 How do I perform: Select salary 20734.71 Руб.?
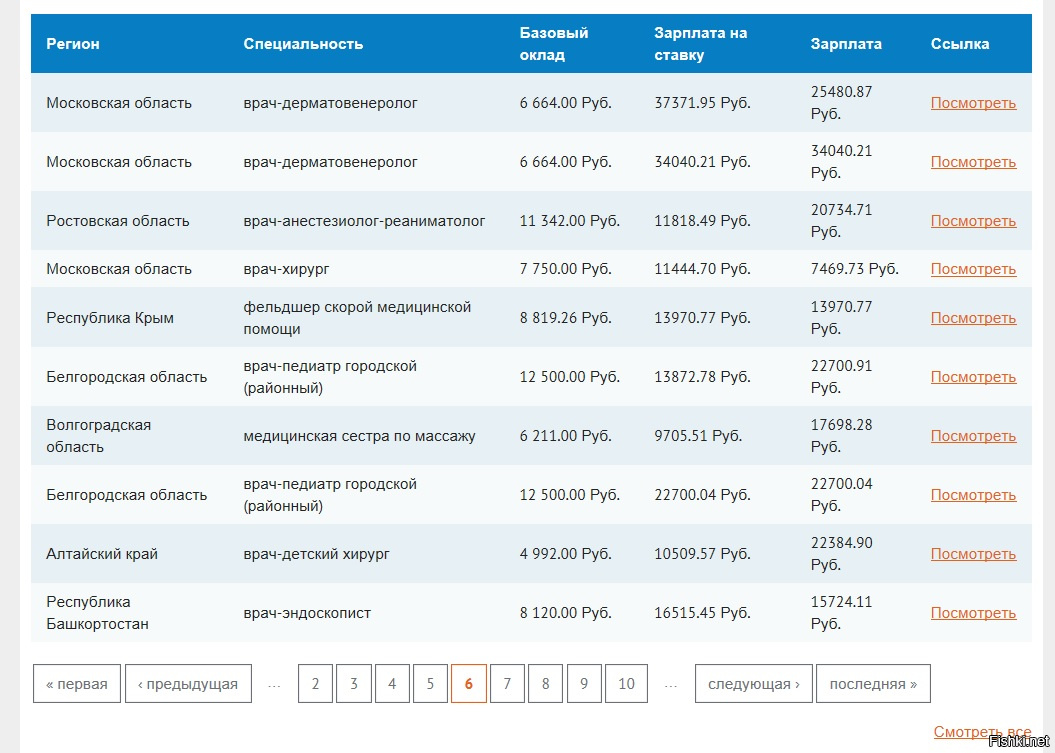point(841,221)
